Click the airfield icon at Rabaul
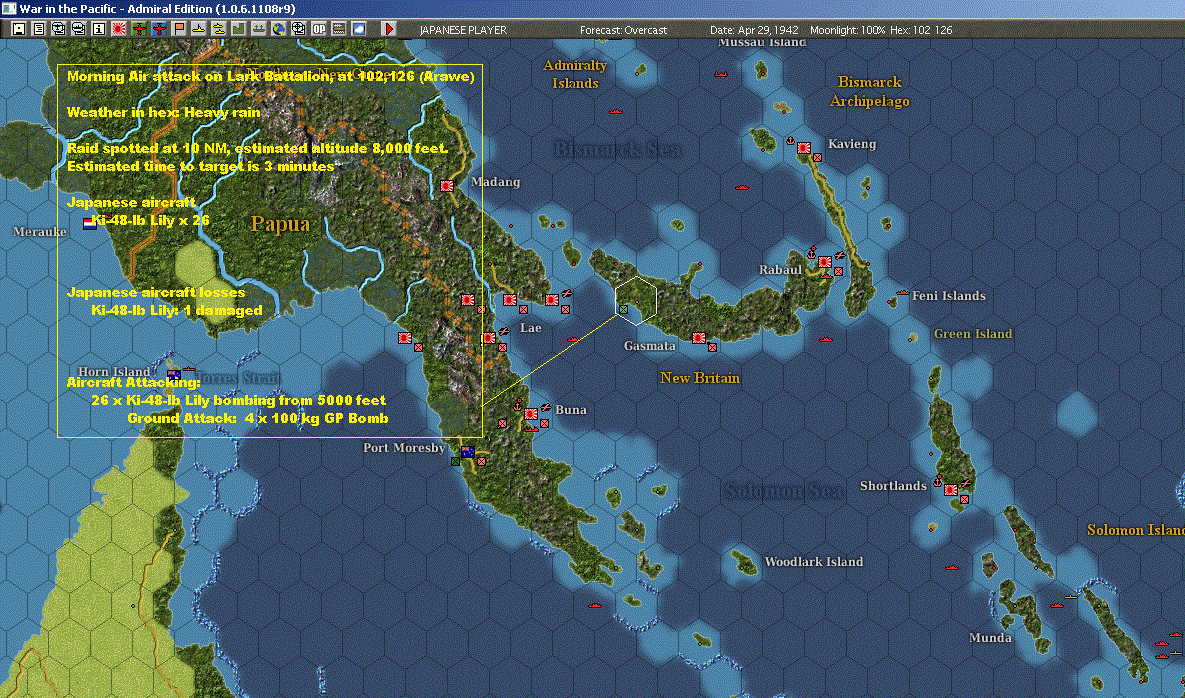This screenshot has height=698, width=1185. click(x=840, y=255)
